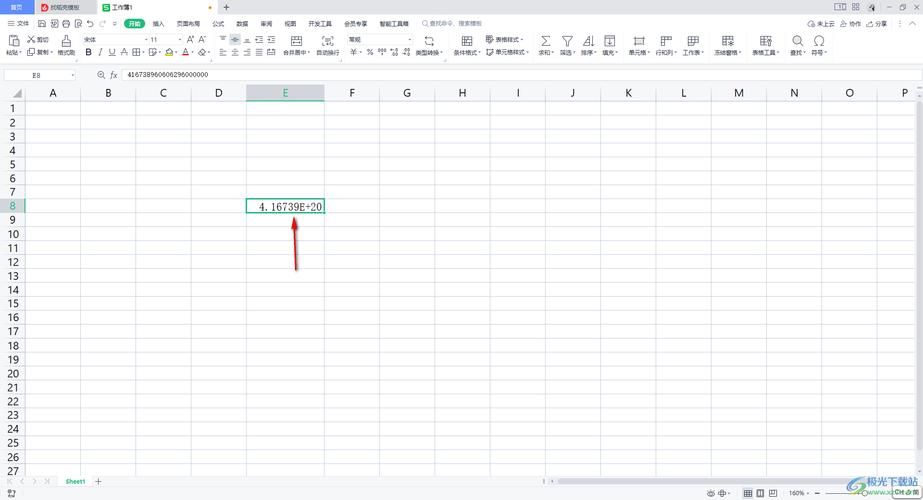Switch to the Page Layout ribbon tab
923x500 pixels.
[x=188, y=24]
